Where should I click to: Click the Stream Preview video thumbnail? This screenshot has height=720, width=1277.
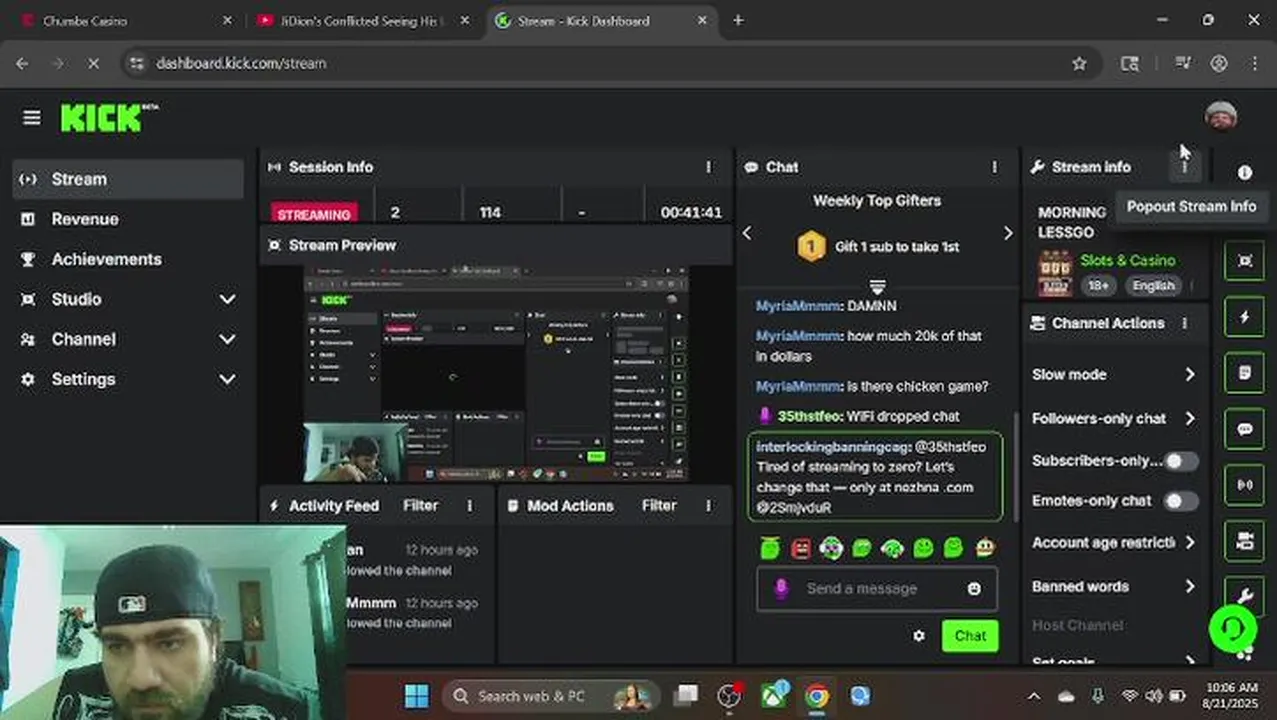tap(496, 373)
